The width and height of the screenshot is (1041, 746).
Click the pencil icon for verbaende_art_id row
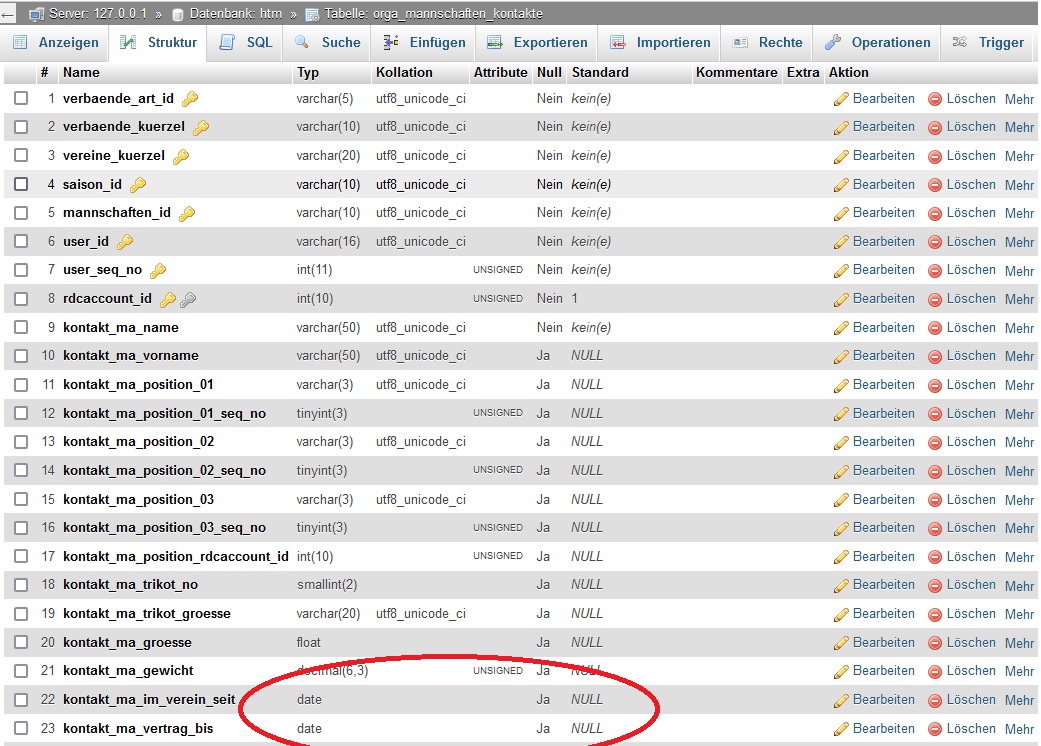click(x=841, y=99)
